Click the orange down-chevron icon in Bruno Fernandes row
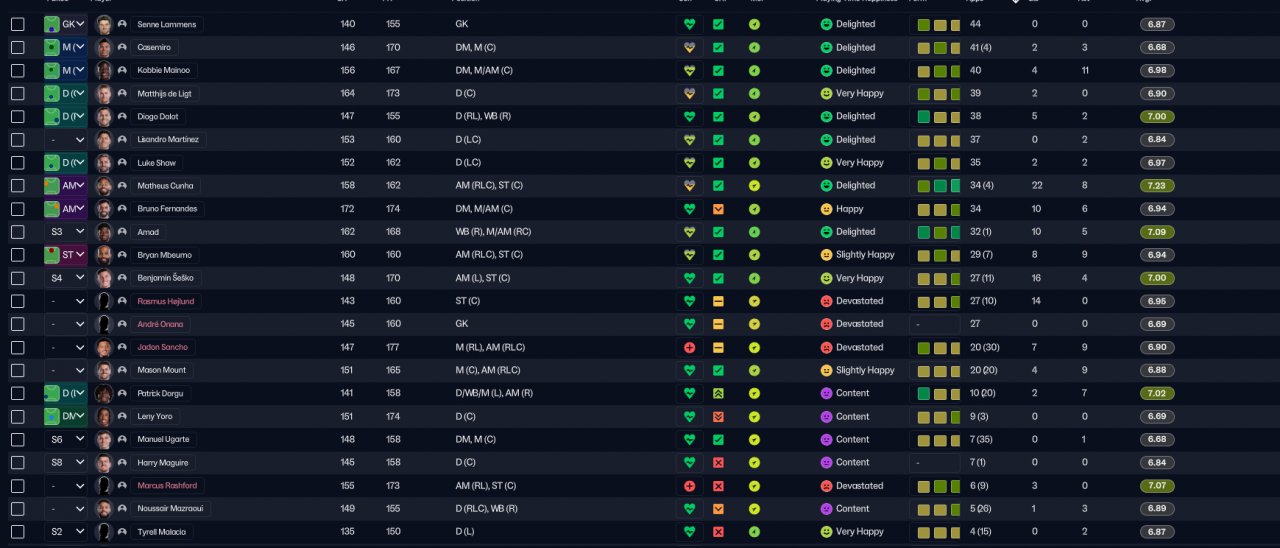 tap(718, 209)
